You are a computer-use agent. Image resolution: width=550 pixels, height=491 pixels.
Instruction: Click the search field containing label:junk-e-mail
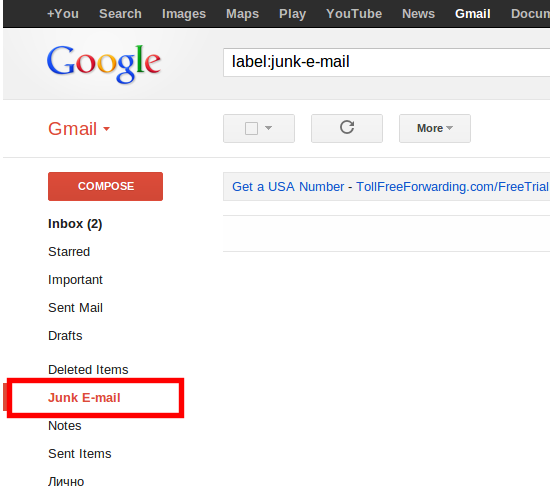[x=386, y=62]
